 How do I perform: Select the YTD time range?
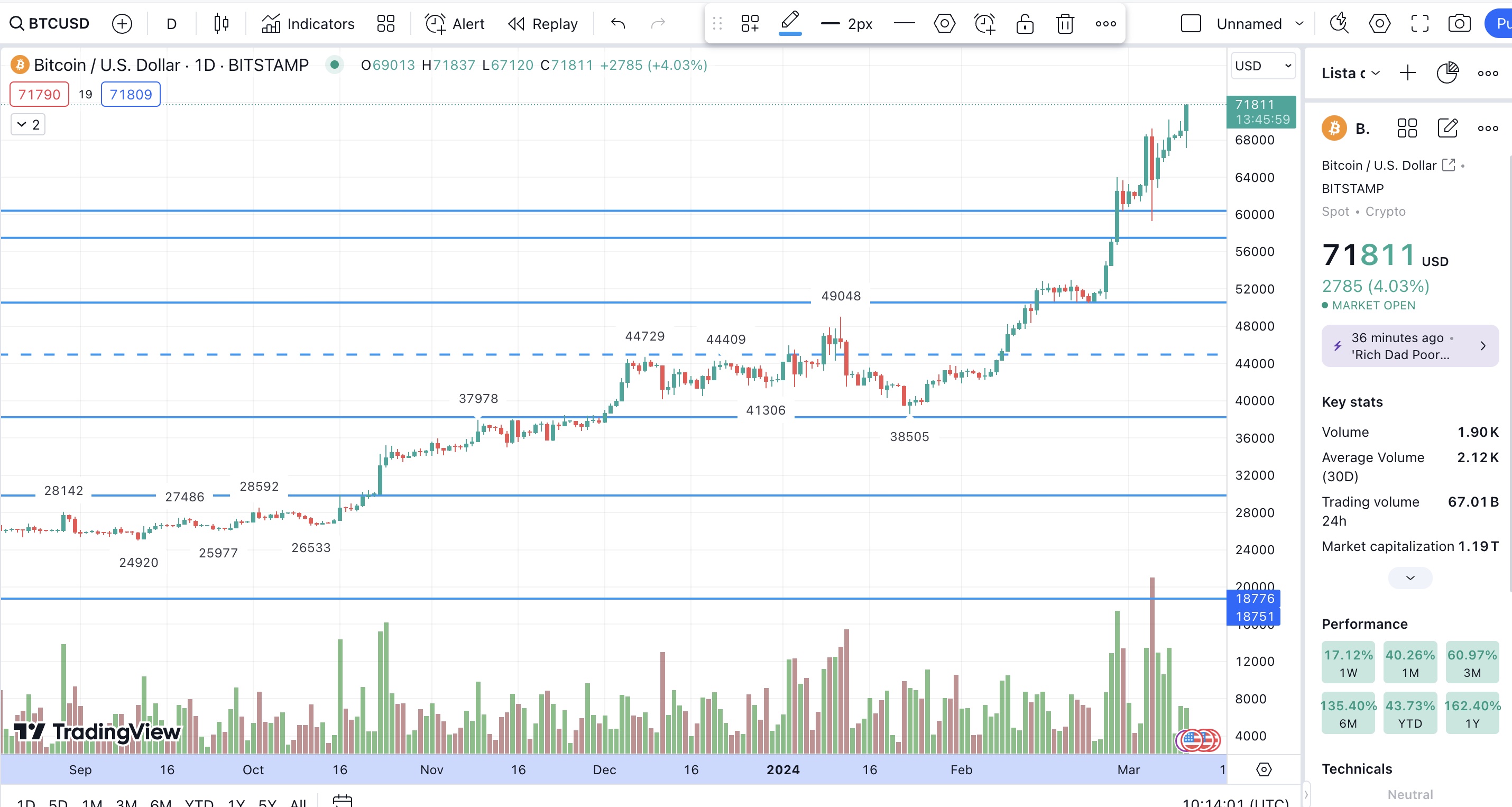pos(199,802)
